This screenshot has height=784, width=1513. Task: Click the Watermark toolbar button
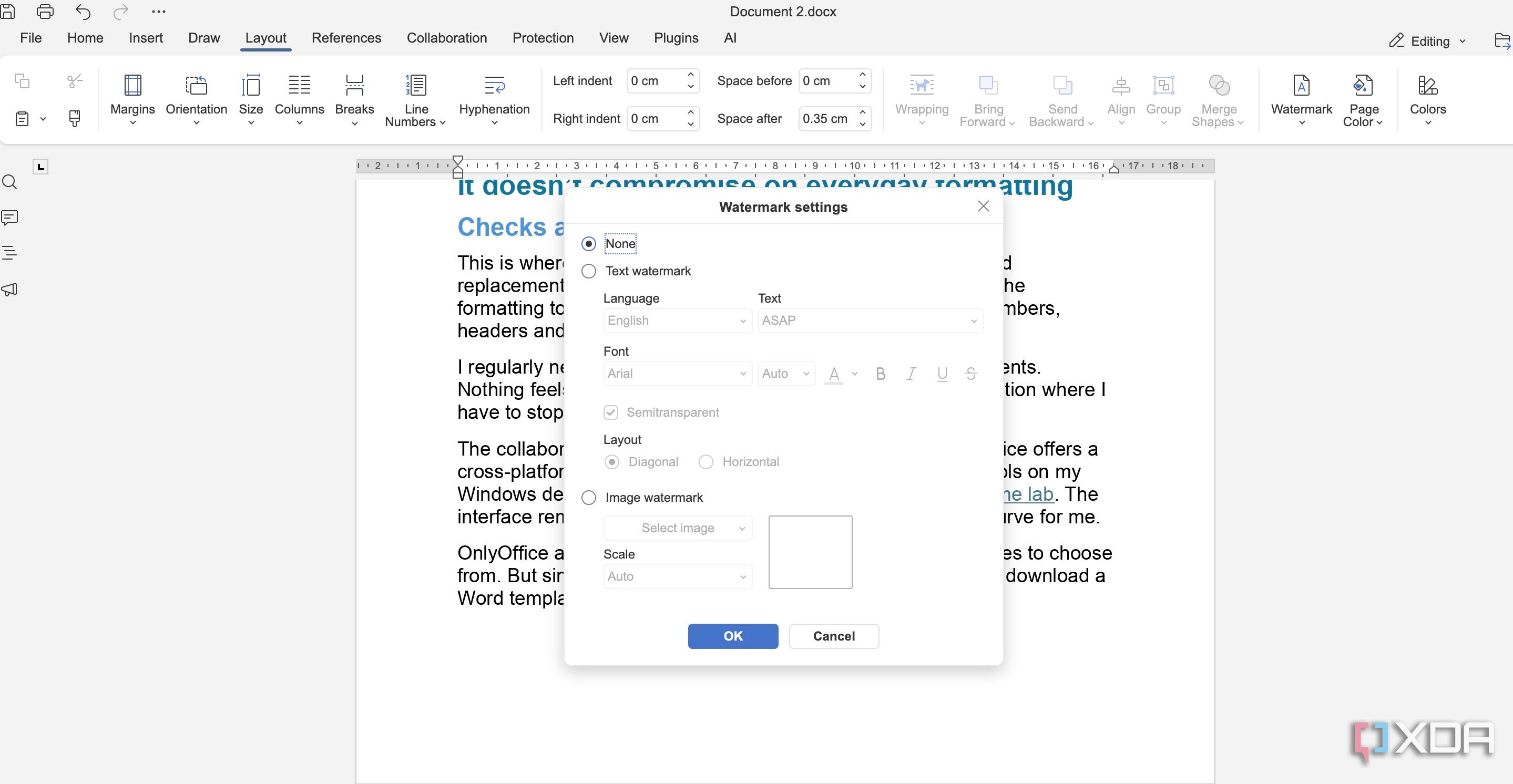click(1302, 99)
